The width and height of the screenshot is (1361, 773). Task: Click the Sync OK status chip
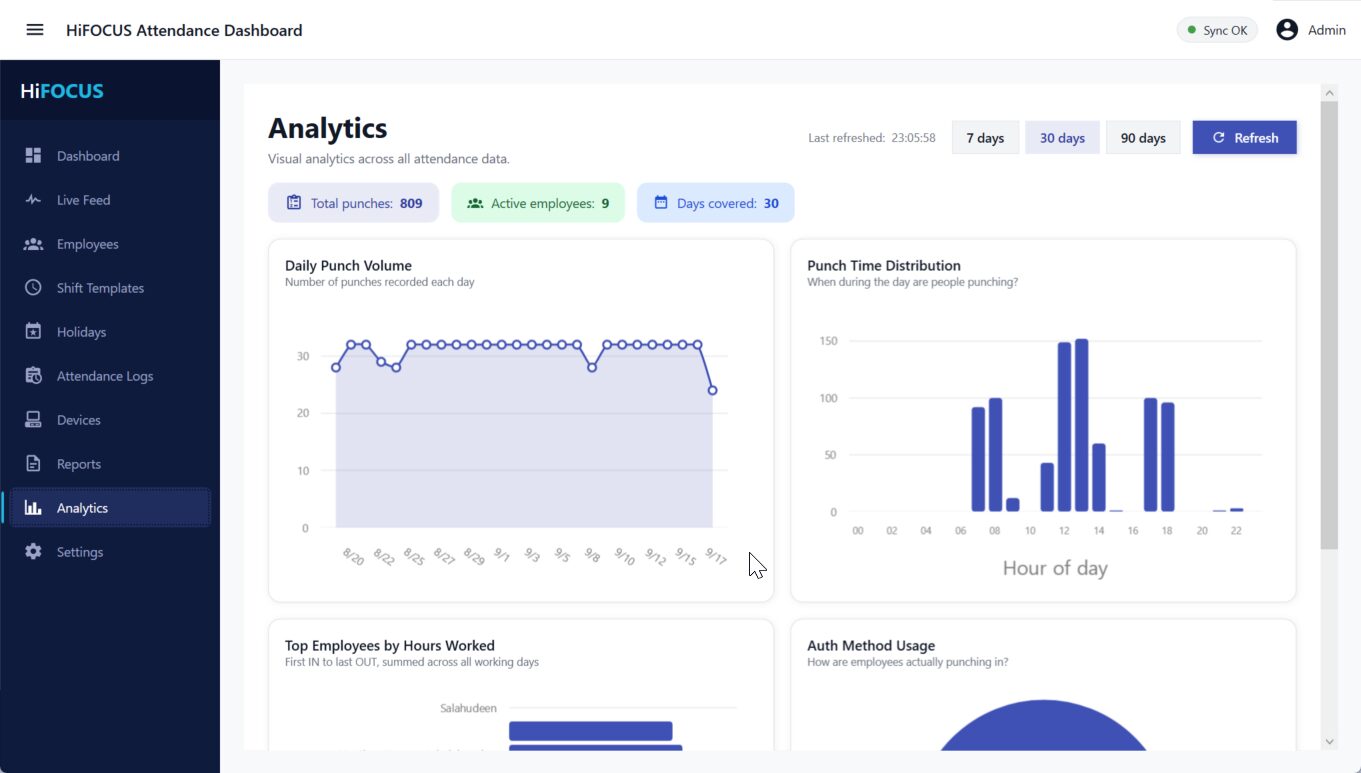coord(1217,30)
